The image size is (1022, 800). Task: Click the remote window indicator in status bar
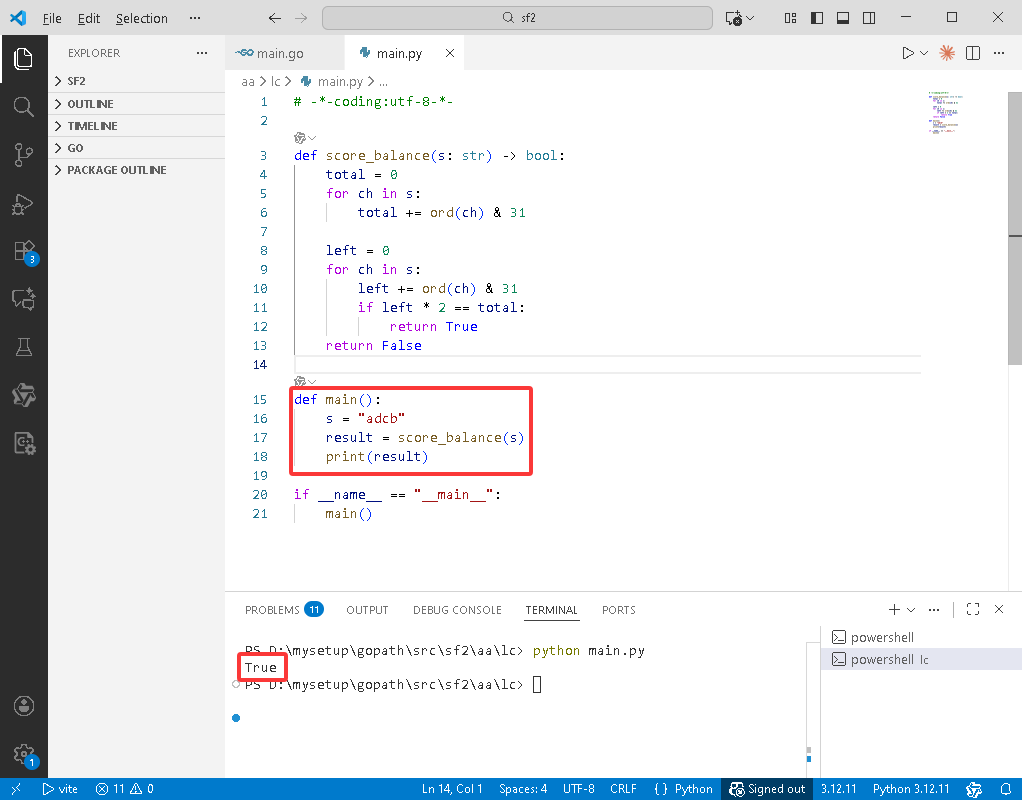pyautogui.click(x=16, y=789)
